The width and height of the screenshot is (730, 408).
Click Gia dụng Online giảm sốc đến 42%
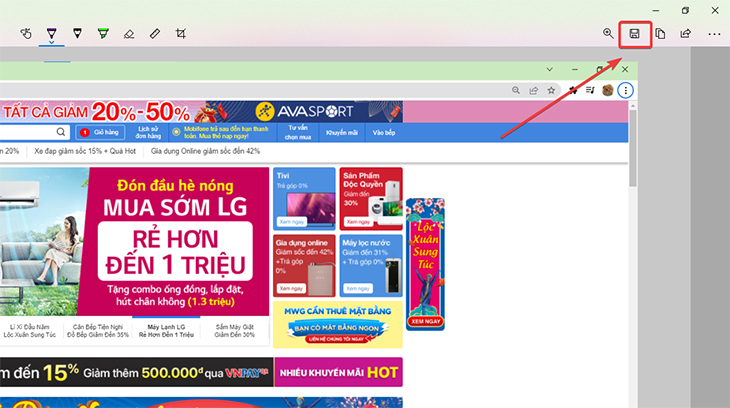(205, 151)
